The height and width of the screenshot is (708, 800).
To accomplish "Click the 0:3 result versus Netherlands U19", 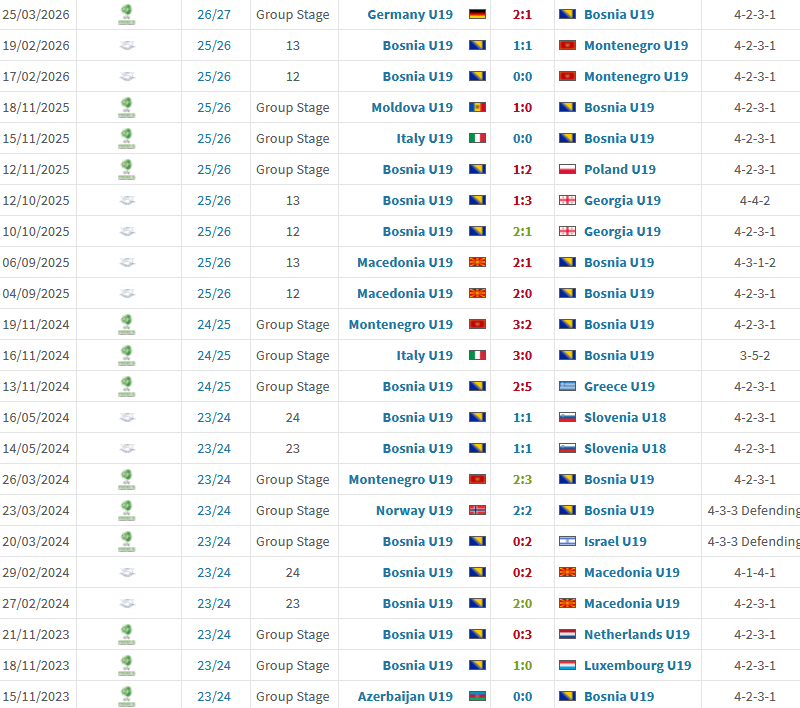I will click(x=522, y=635).
